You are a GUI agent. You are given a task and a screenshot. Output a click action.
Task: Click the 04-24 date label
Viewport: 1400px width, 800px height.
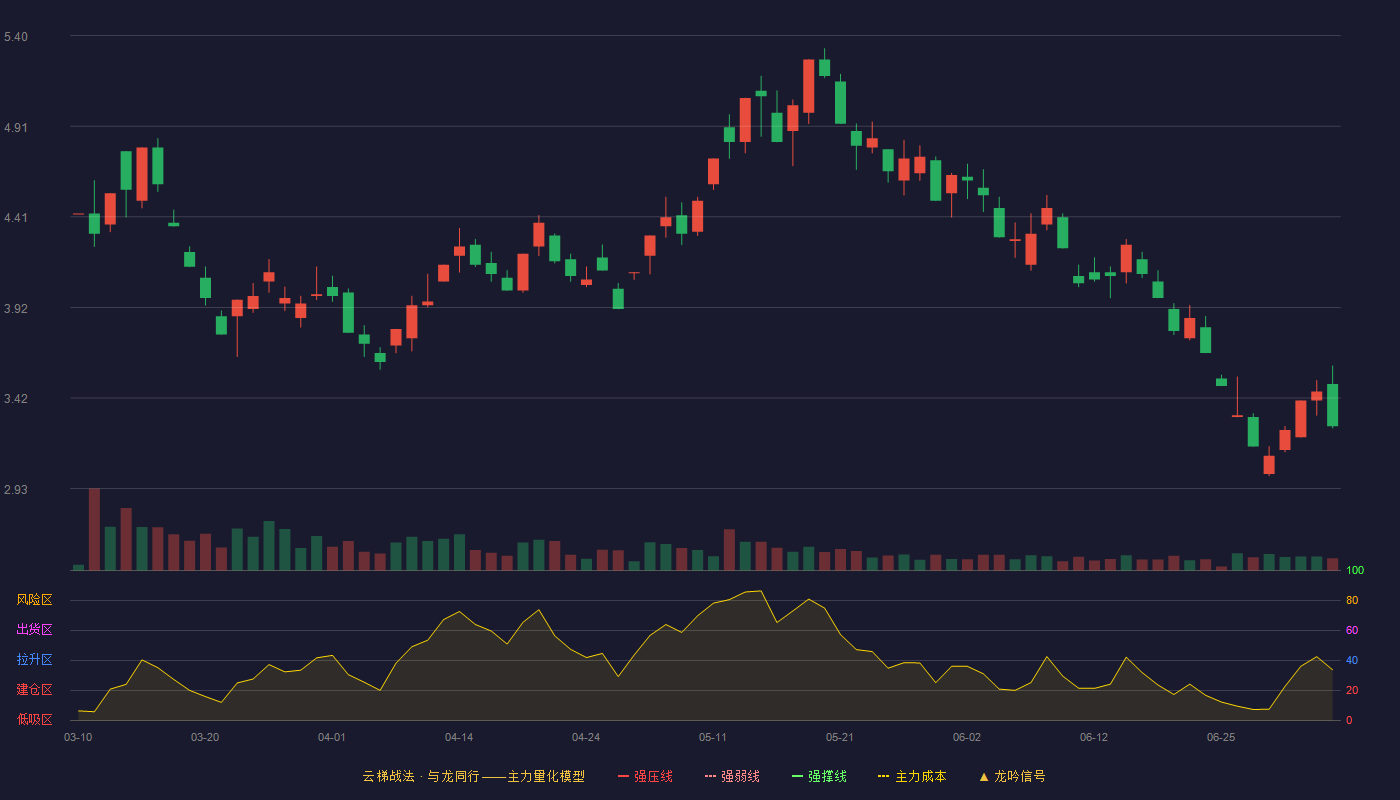(586, 737)
